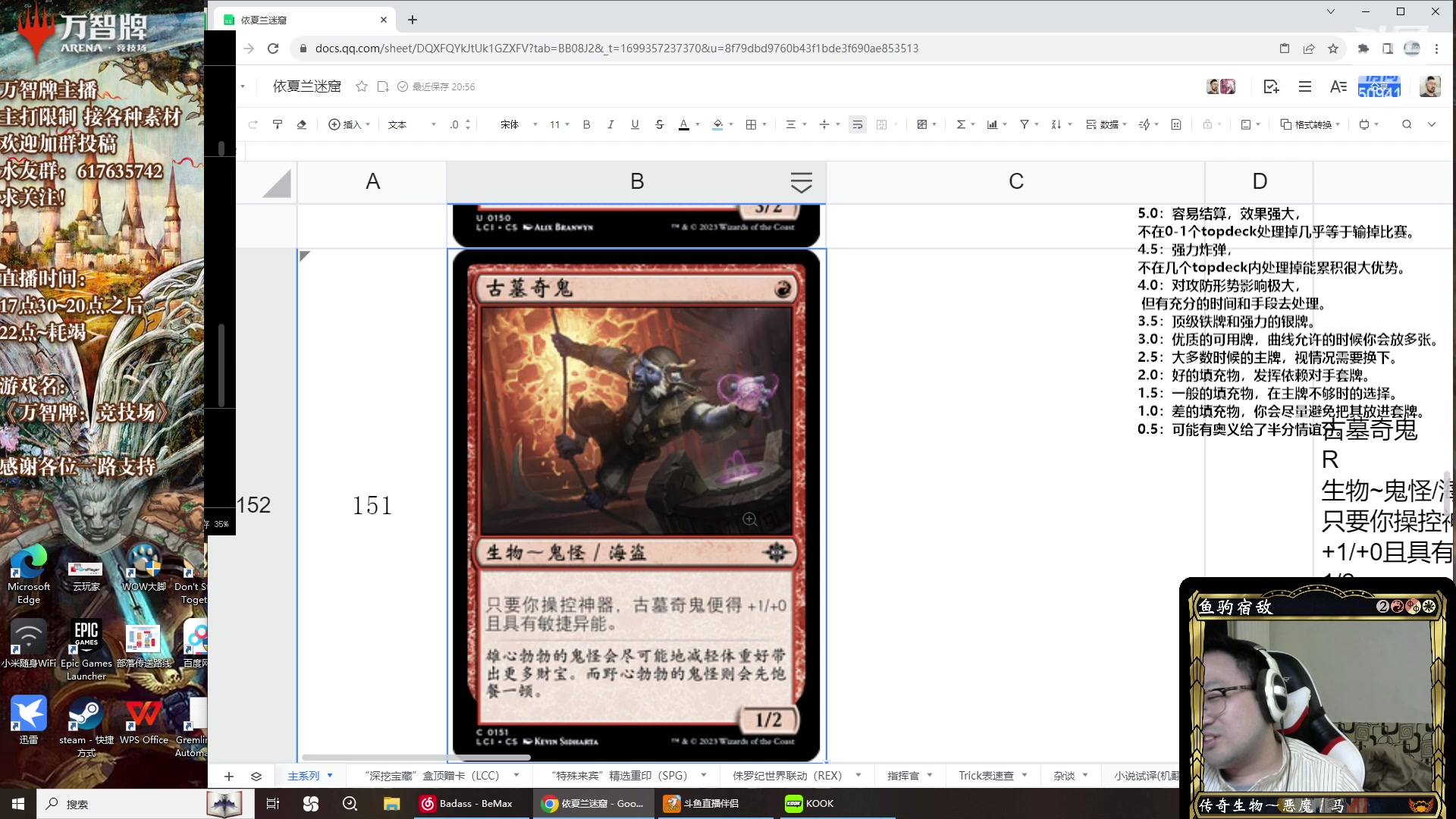Click the 最近保存 20:56 save status

437,86
